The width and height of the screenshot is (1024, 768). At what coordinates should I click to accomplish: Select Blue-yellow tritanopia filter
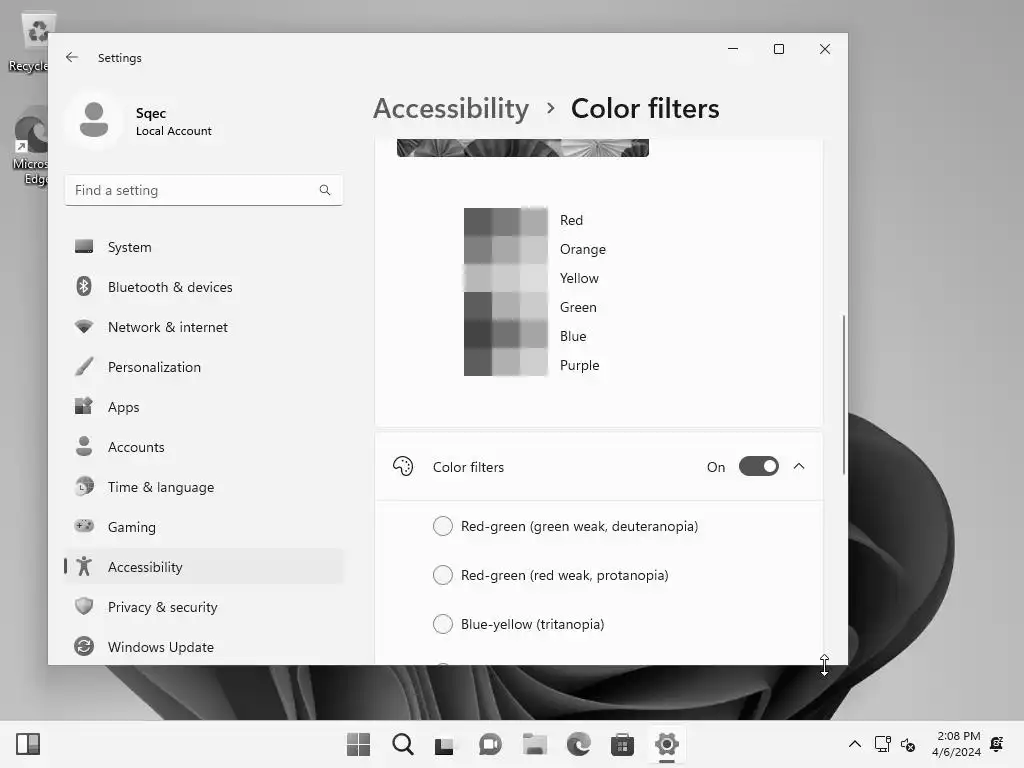pos(443,624)
